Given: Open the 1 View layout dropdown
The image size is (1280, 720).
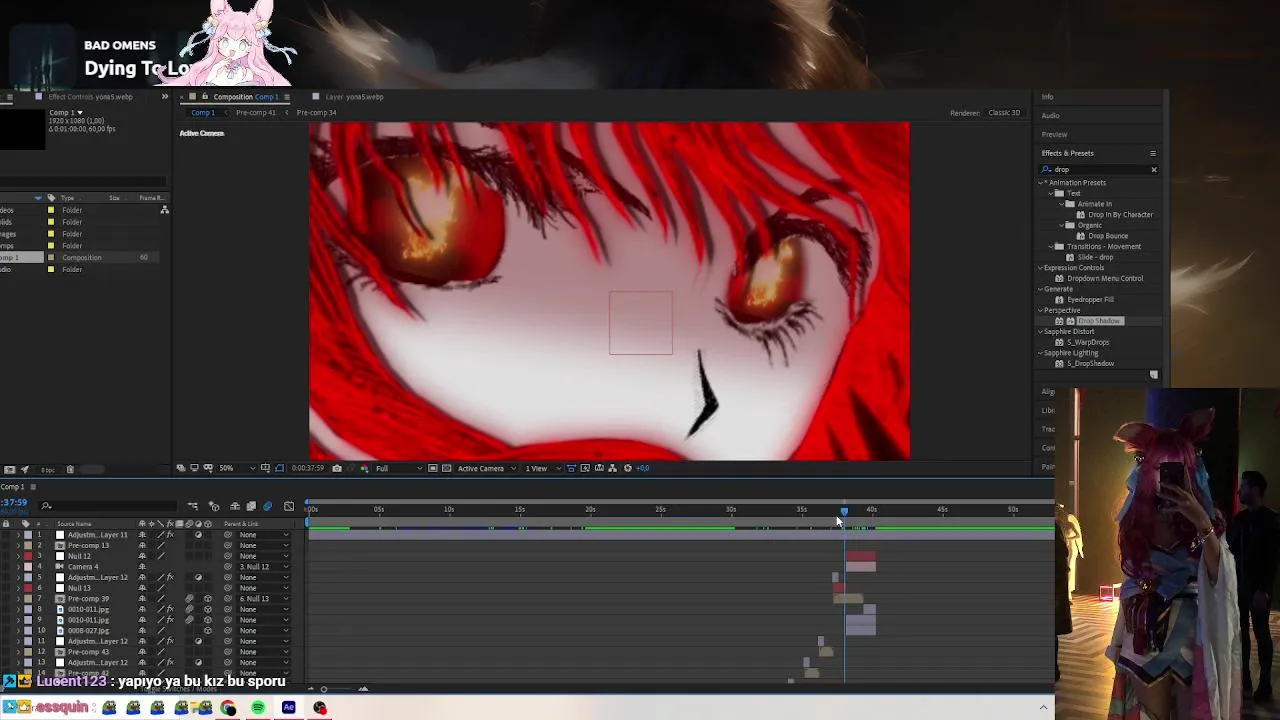Looking at the screenshot, I should [542, 468].
